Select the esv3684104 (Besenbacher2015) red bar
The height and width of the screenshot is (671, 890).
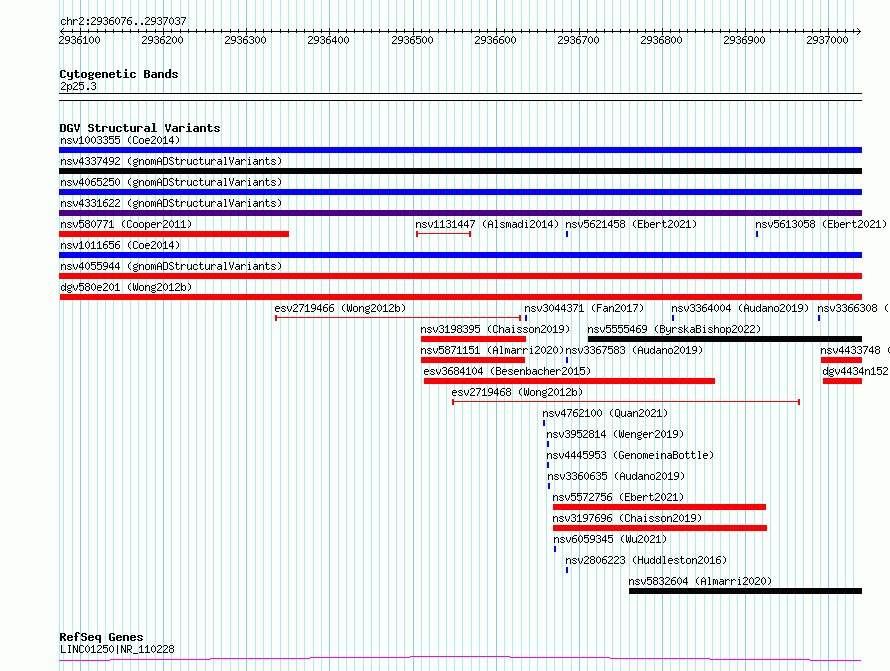coord(569,381)
